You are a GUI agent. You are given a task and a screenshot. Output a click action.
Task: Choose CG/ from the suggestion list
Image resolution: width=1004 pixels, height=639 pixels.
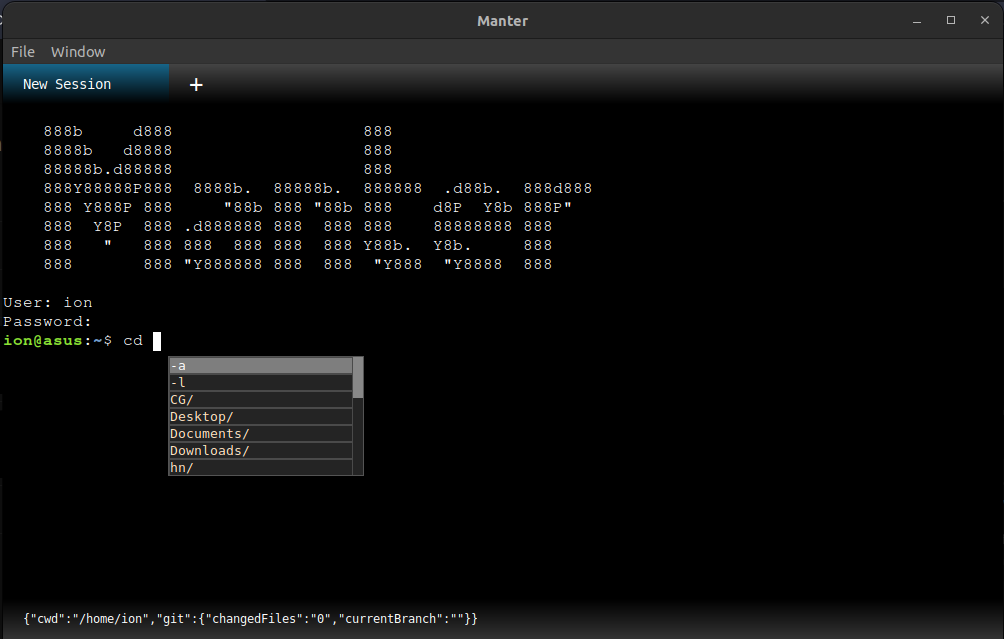(261, 400)
